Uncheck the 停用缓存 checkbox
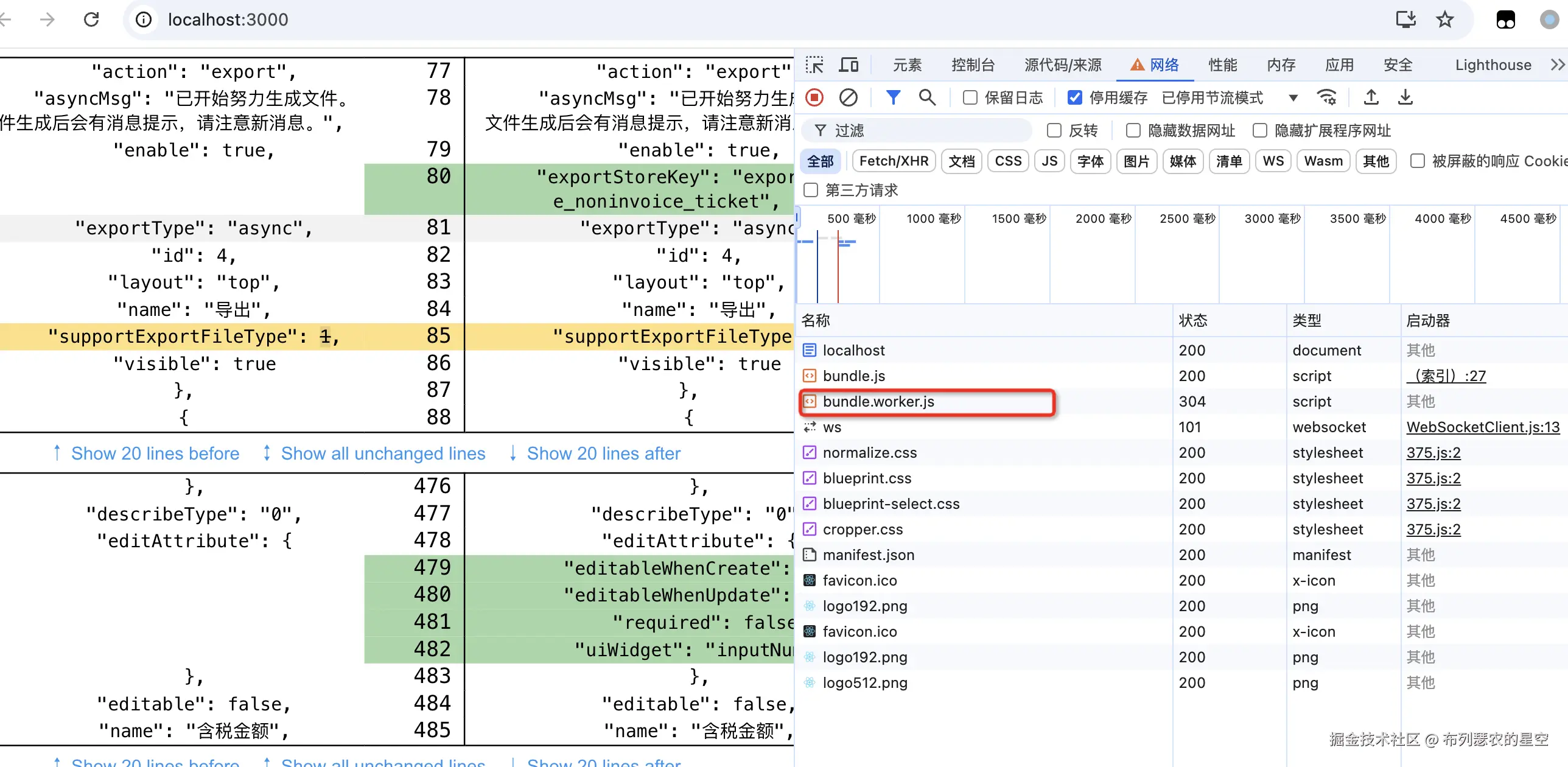 [1075, 97]
